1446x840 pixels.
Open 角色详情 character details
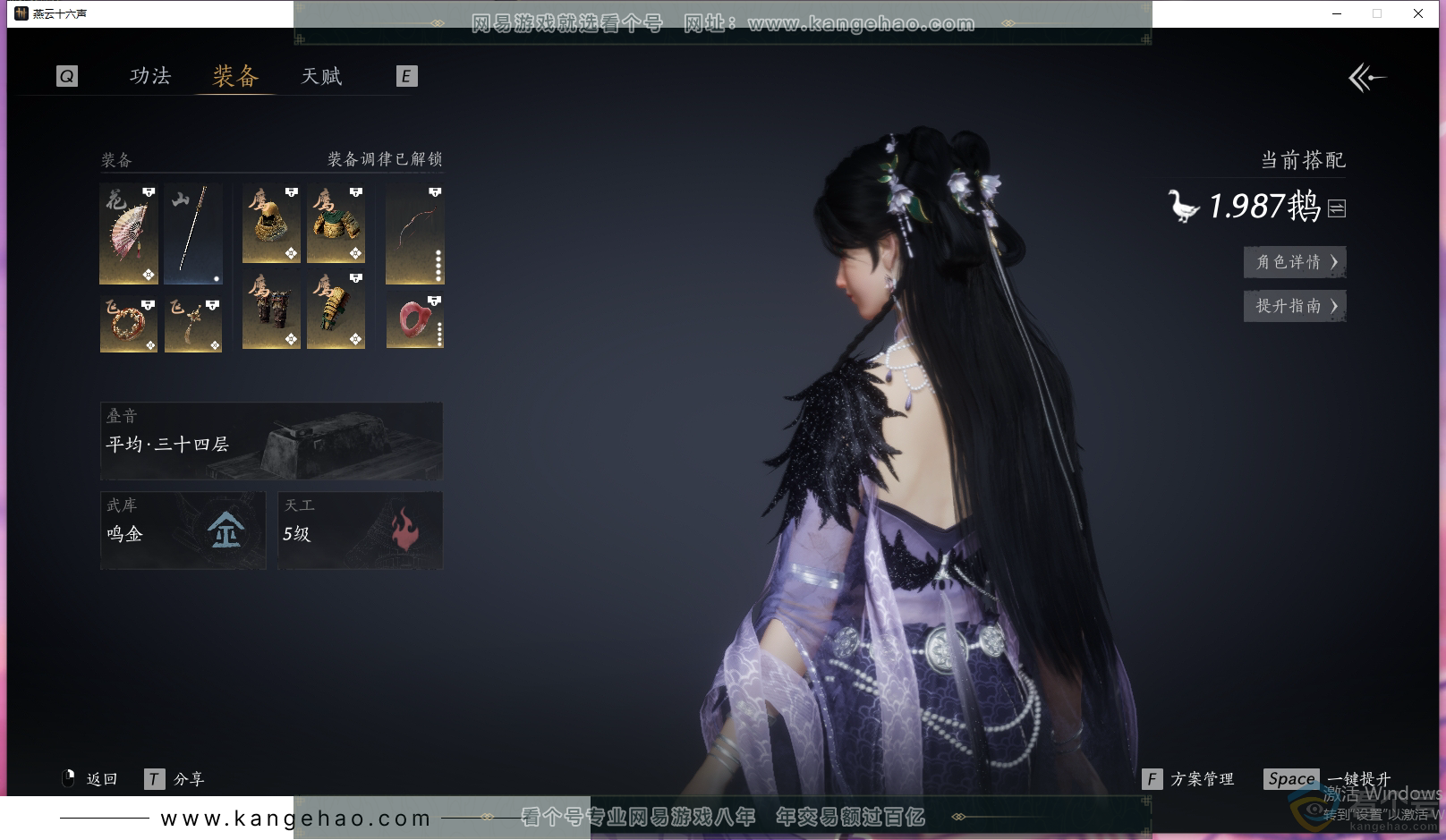pyautogui.click(x=1295, y=262)
